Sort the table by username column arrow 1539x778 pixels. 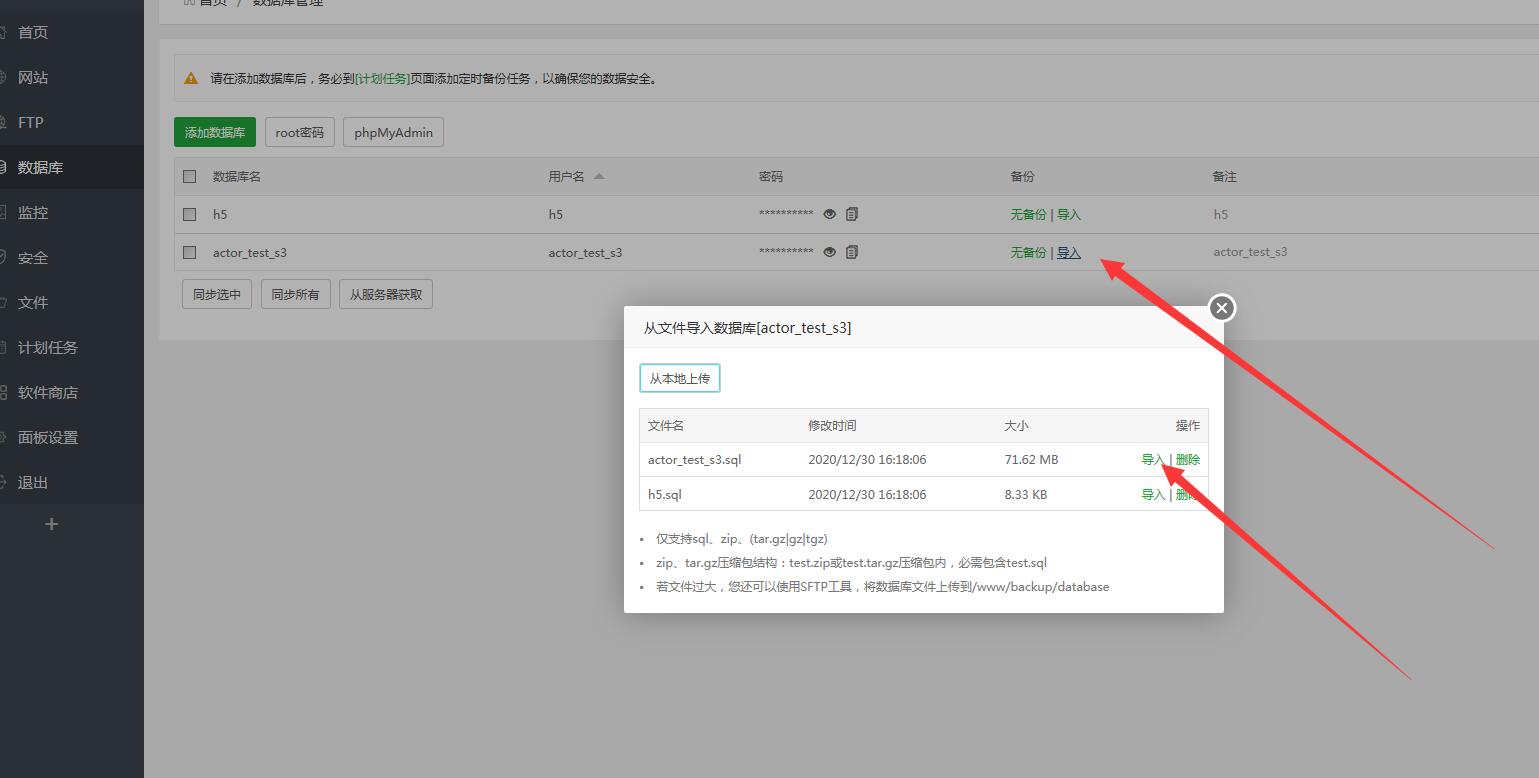click(x=599, y=176)
